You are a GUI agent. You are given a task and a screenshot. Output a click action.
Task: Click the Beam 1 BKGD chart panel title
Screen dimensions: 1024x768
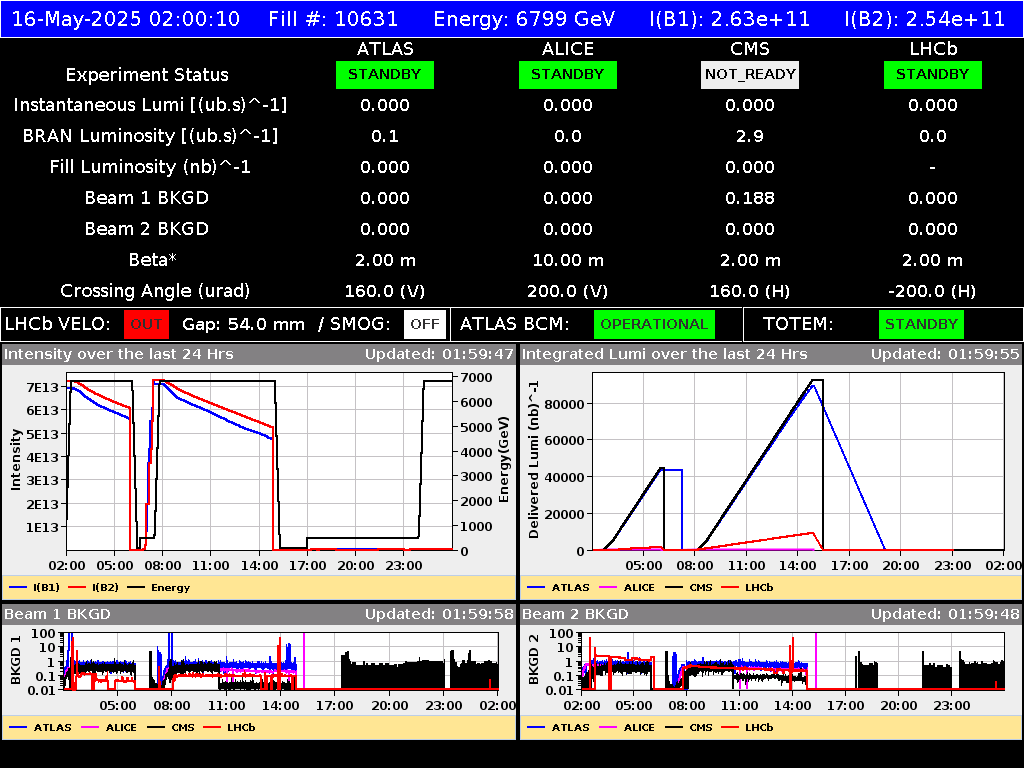[x=57, y=614]
